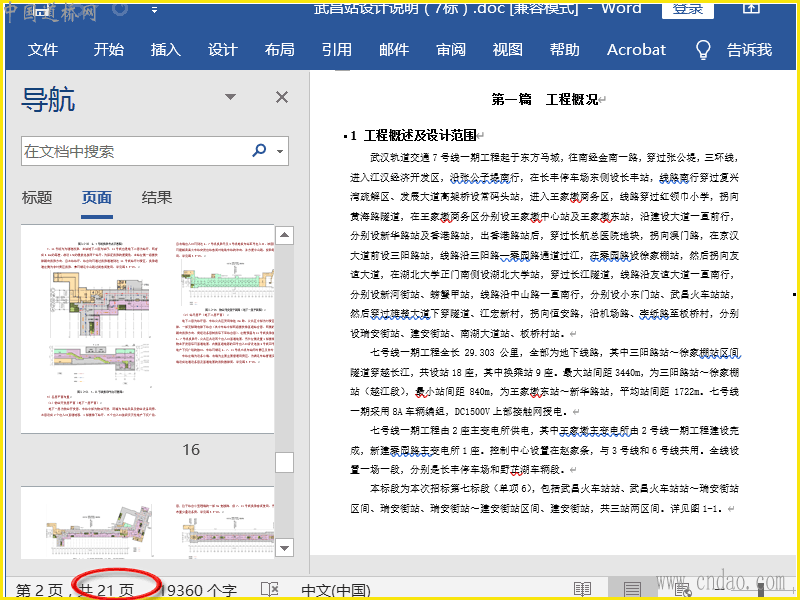
Task: Click the 登录 sign-in button
Action: 687,9
